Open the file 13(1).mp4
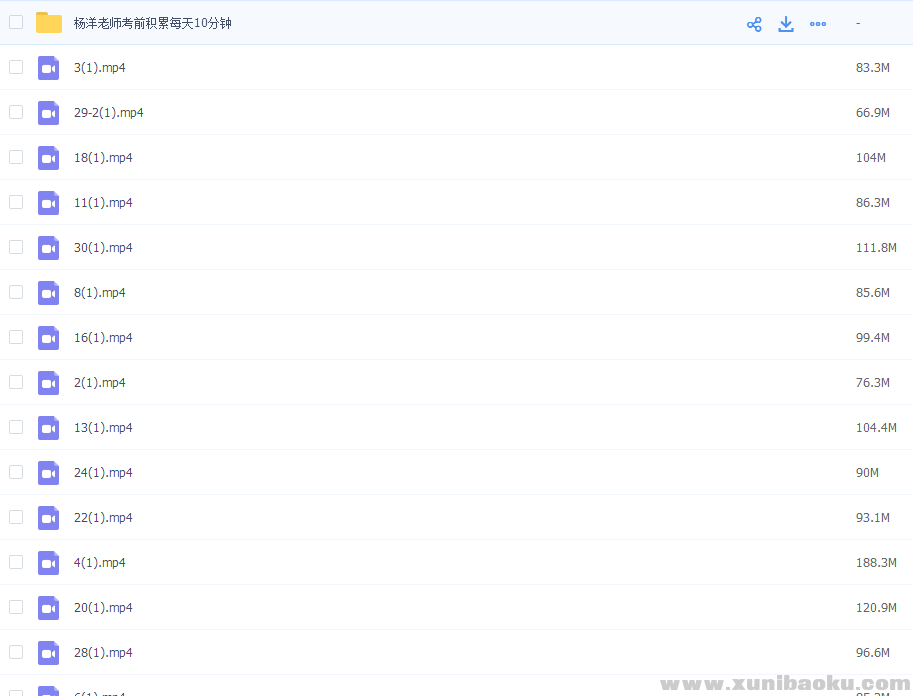This screenshot has width=913, height=696. pyautogui.click(x=102, y=427)
